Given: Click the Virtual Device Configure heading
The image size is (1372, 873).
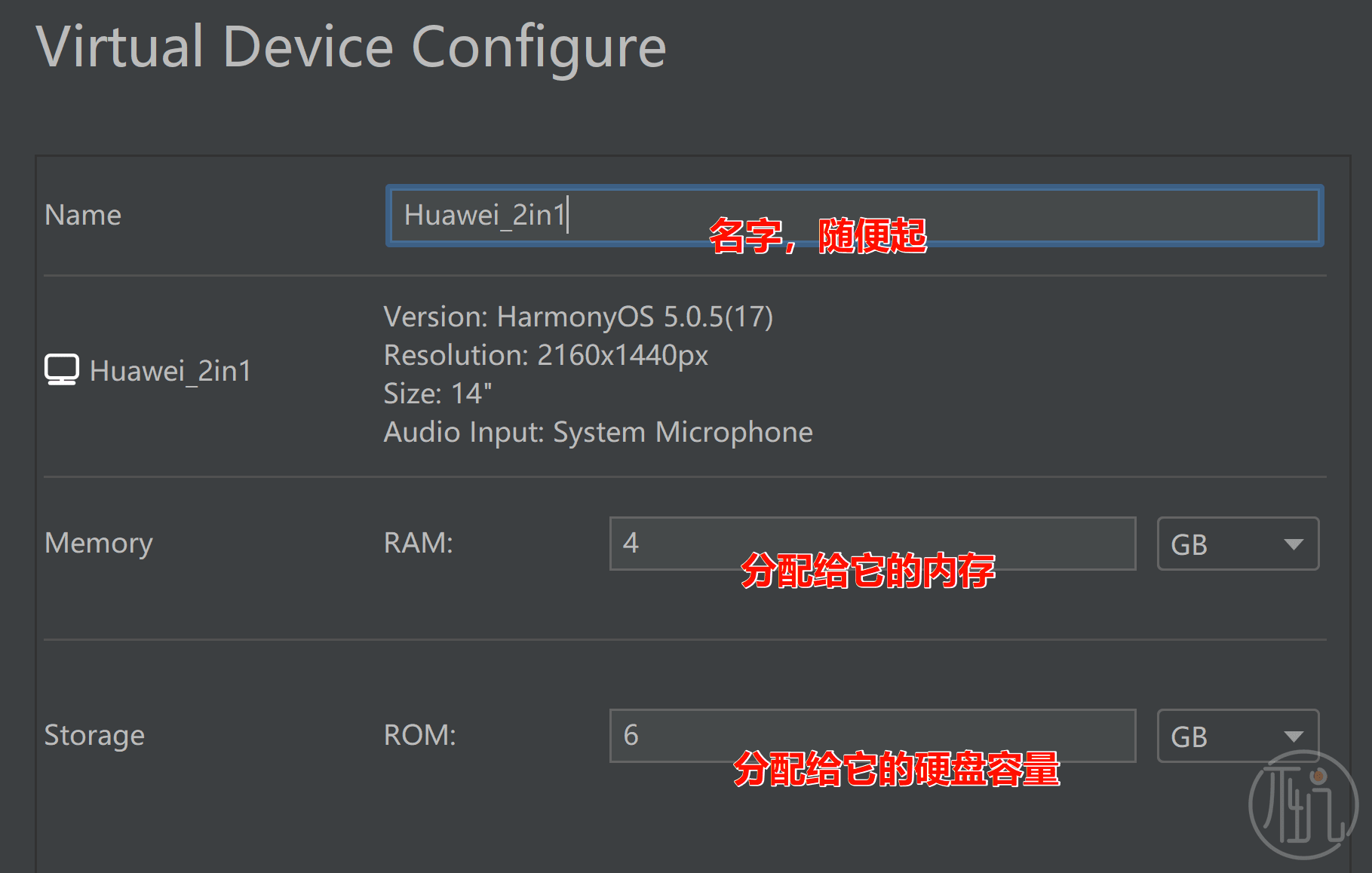Looking at the screenshot, I should [x=351, y=47].
